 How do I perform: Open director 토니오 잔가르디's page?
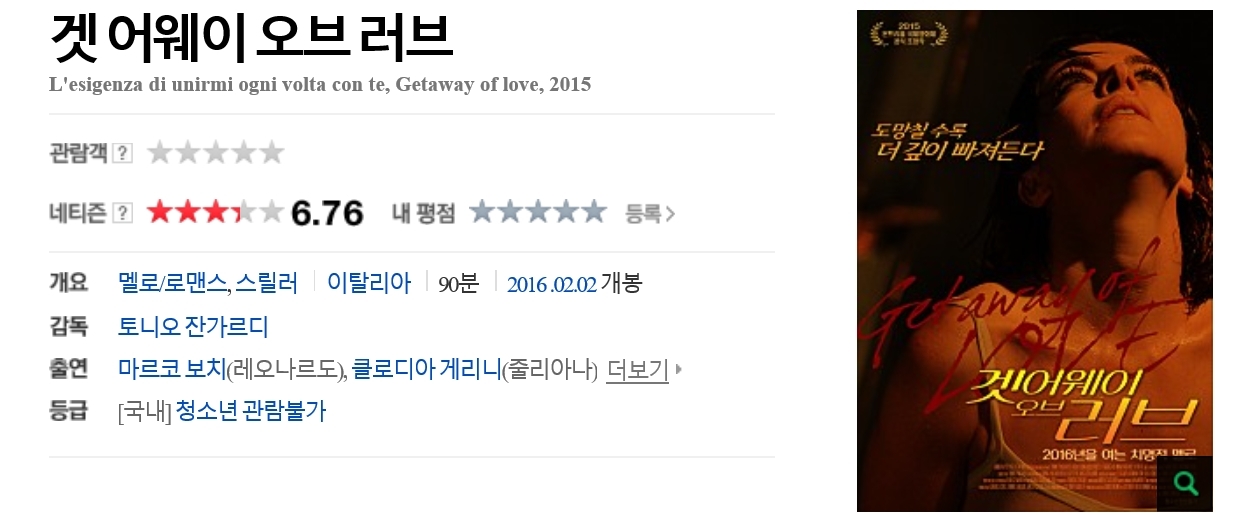point(193,327)
